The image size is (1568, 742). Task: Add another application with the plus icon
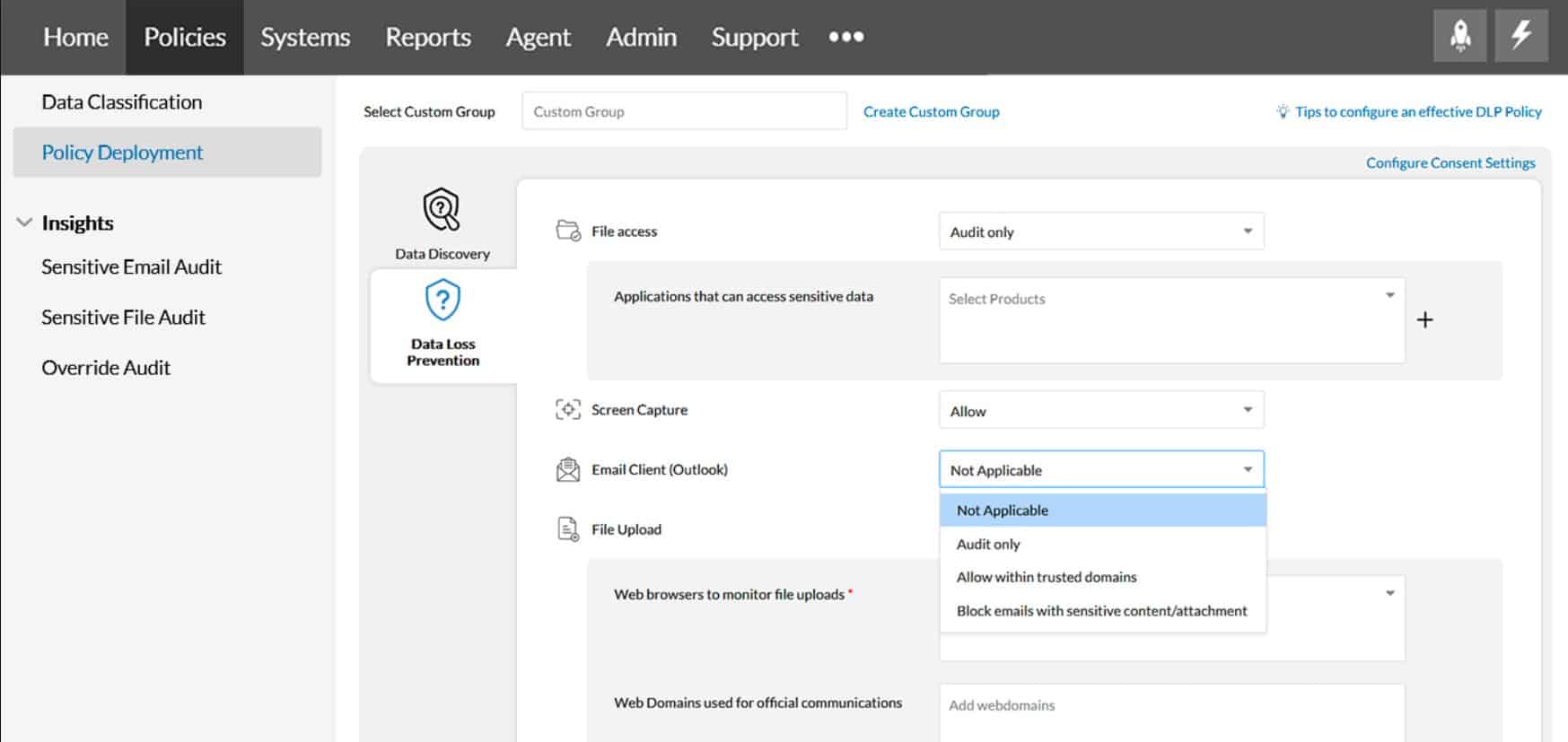[x=1424, y=320]
